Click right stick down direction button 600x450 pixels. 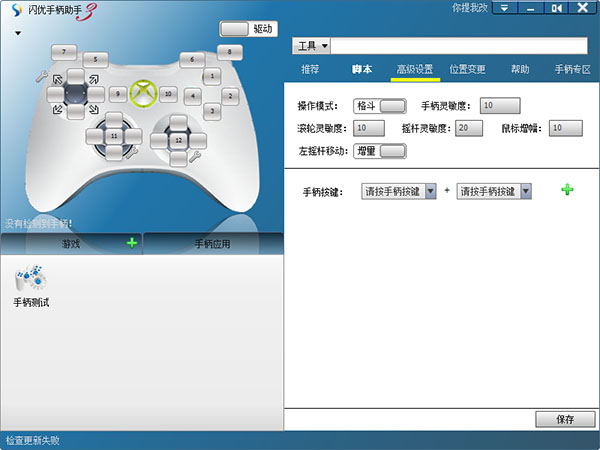(x=178, y=158)
